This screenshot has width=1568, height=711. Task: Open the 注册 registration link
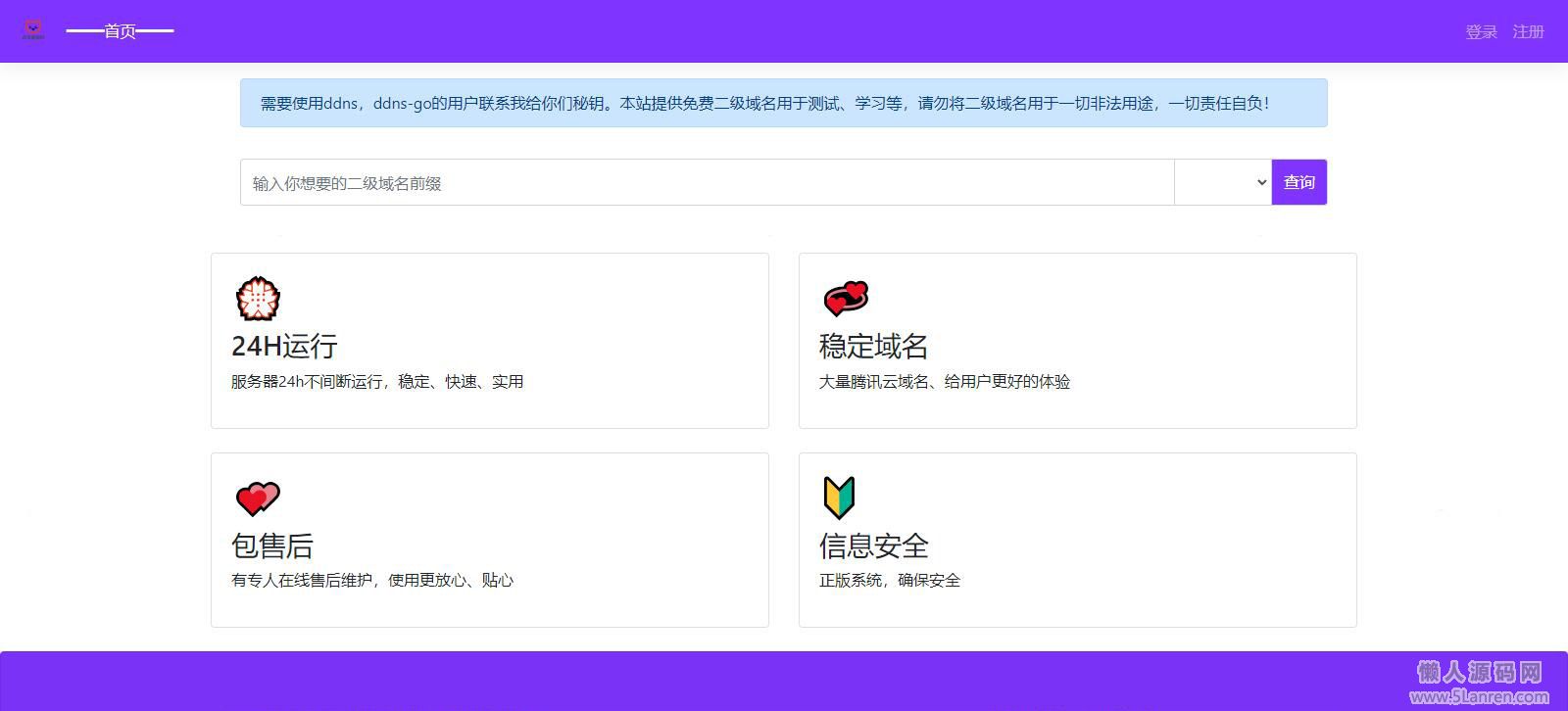click(x=1528, y=32)
